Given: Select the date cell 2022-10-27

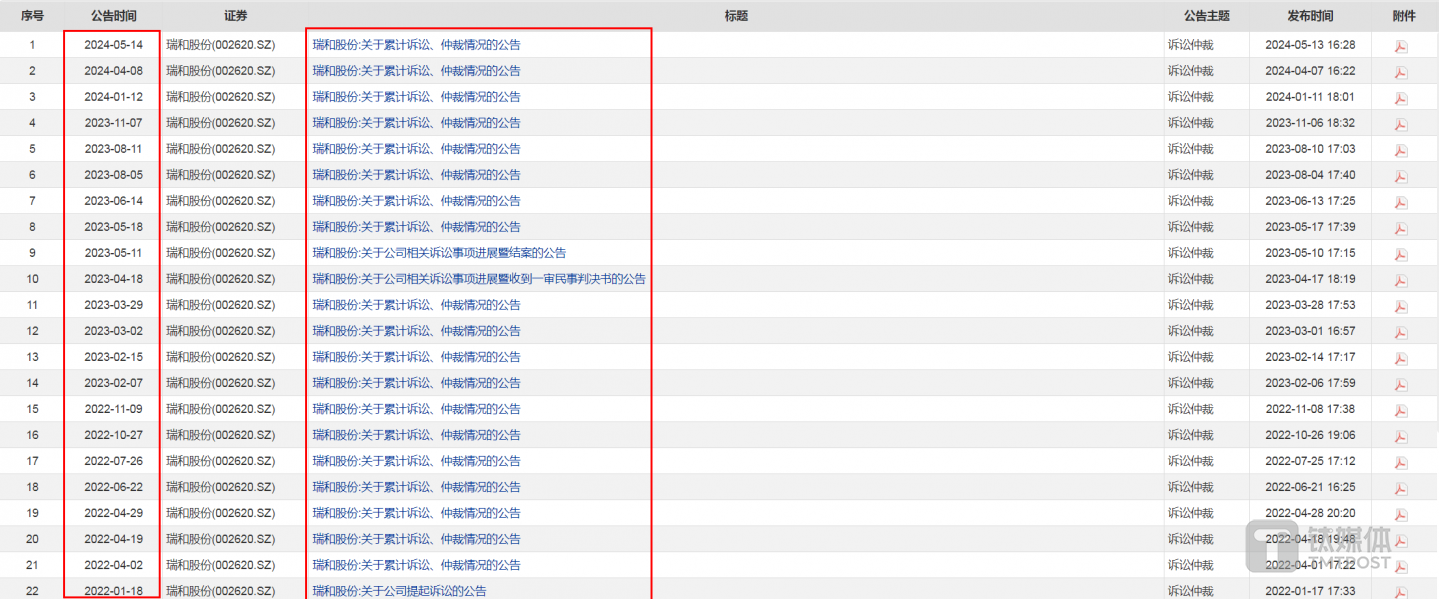Looking at the screenshot, I should 113,435.
